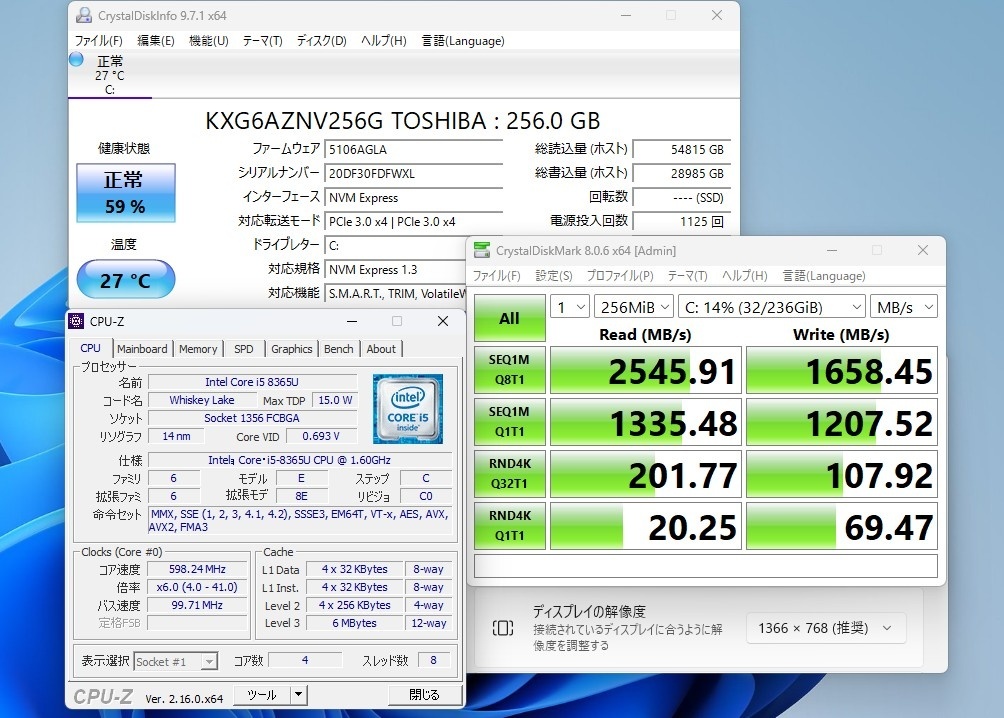
Task: Expand the MB/s unit dropdown
Action: tap(903, 307)
